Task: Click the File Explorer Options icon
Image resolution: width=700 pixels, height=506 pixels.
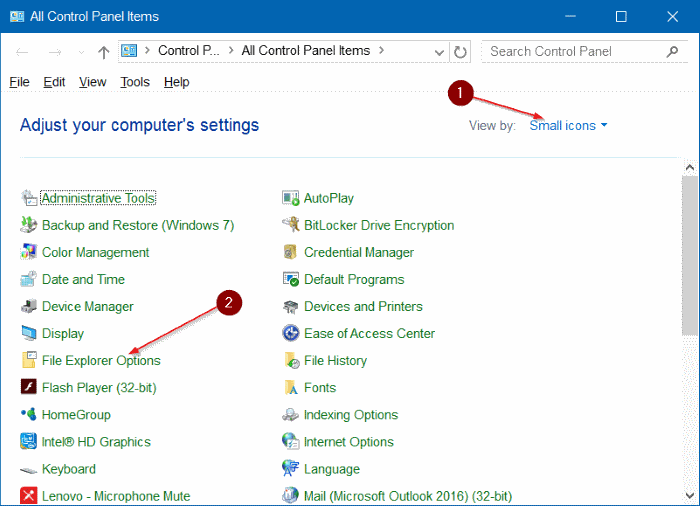Action: coord(29,360)
